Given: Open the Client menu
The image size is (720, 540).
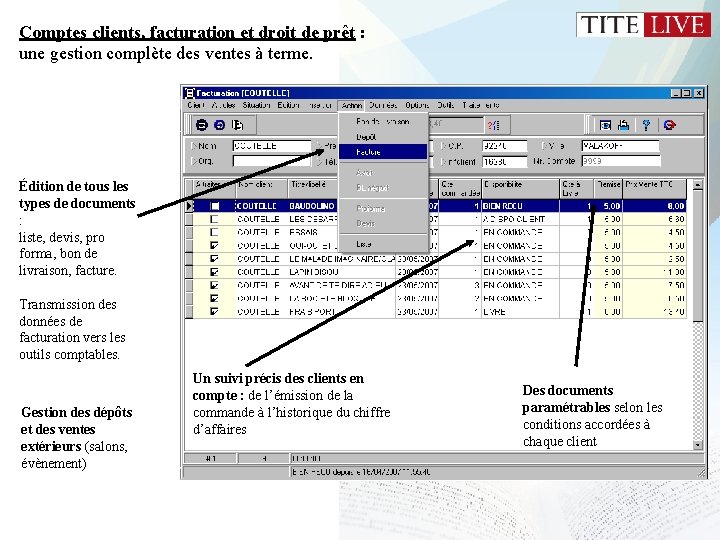Looking at the screenshot, I should 196,105.
